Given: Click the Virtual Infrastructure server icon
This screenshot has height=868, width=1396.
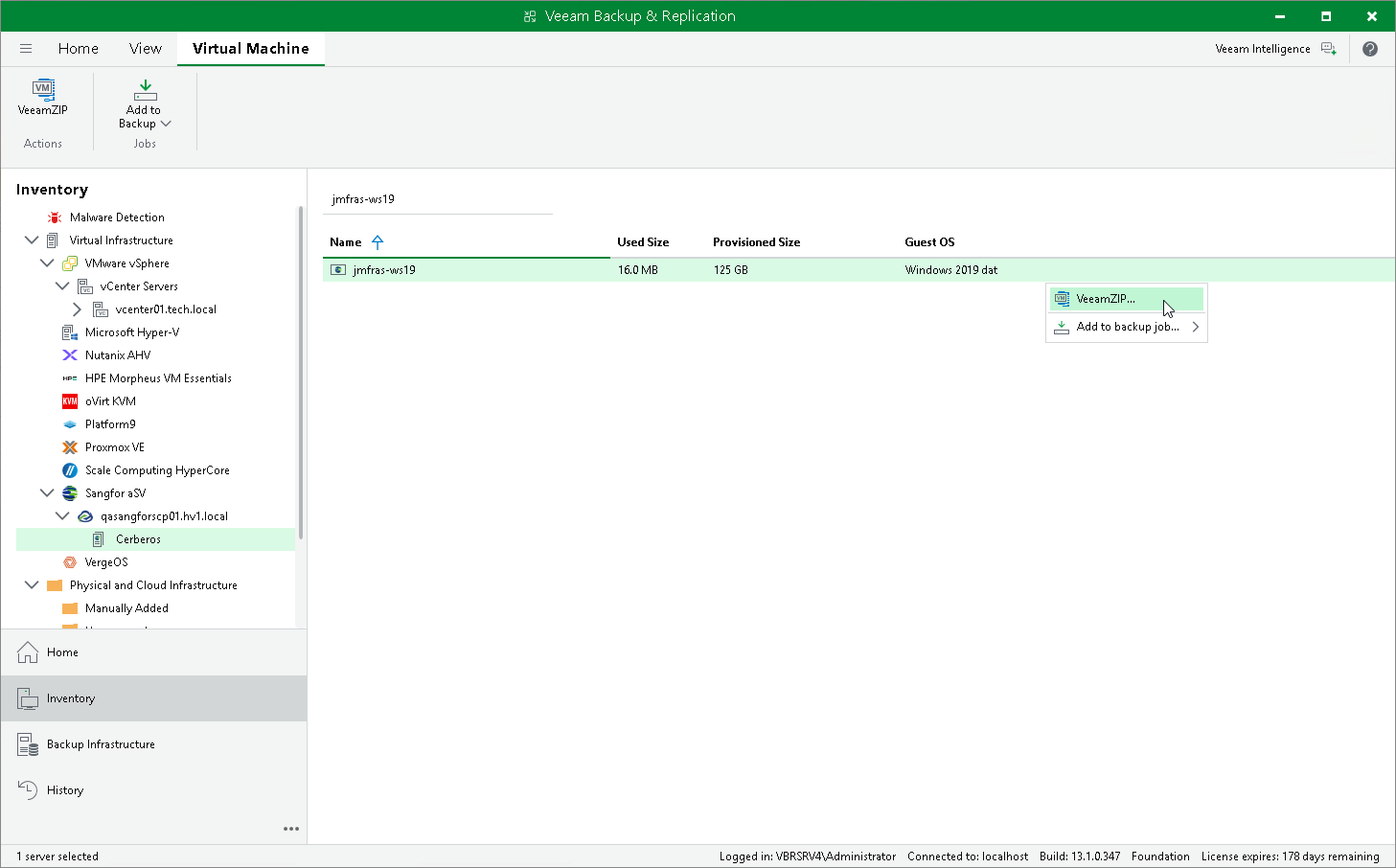Looking at the screenshot, I should [53, 240].
